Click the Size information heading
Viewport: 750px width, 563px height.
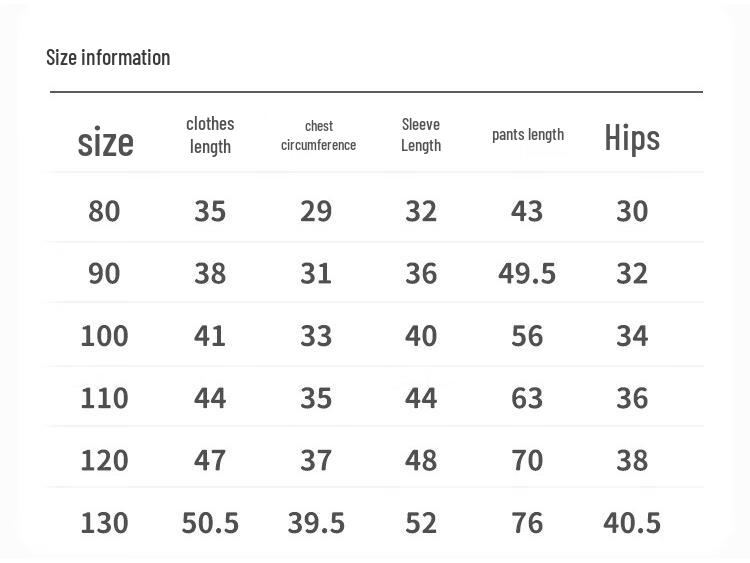pos(108,57)
